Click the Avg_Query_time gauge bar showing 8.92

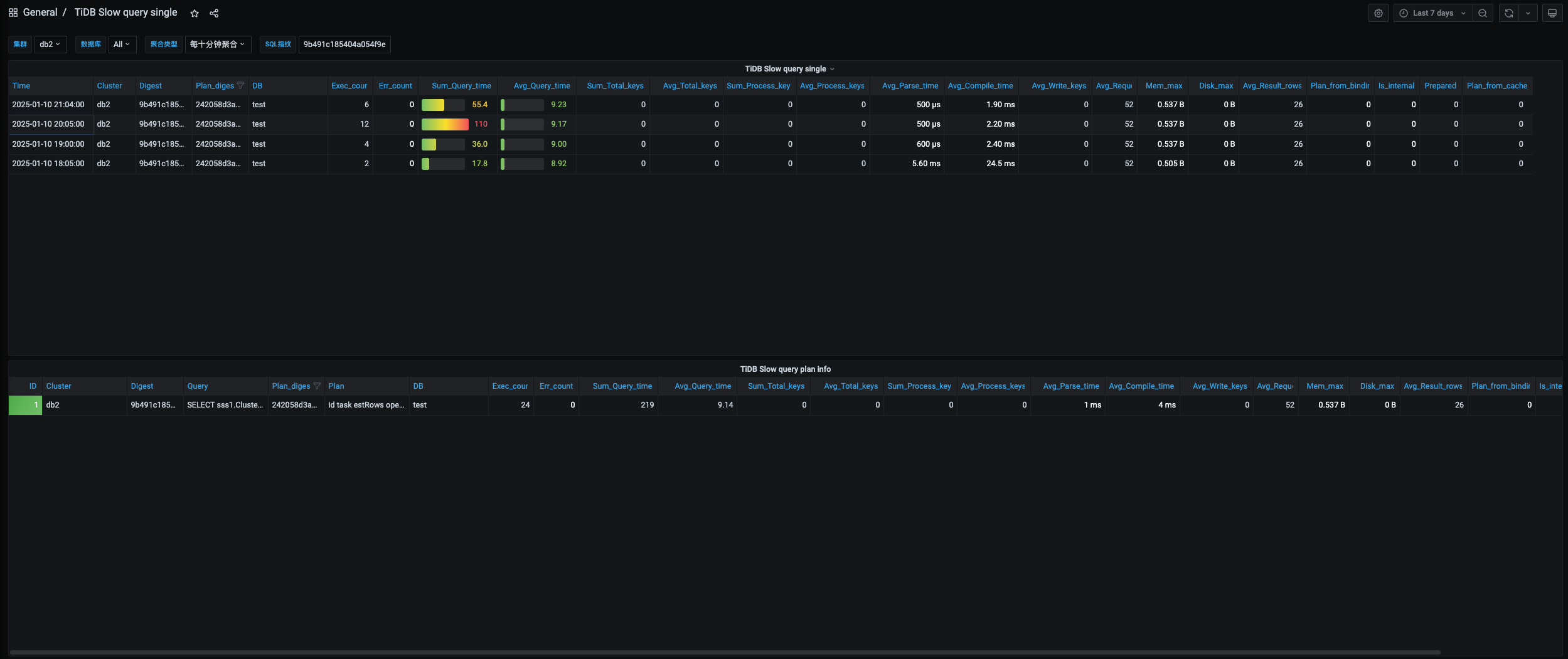[x=522, y=164]
